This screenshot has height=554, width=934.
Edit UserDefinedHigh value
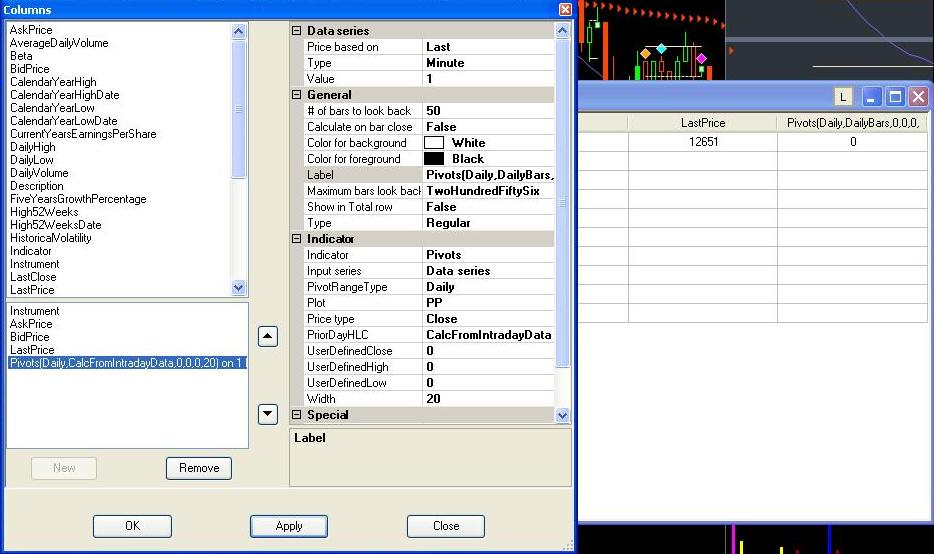(488, 367)
